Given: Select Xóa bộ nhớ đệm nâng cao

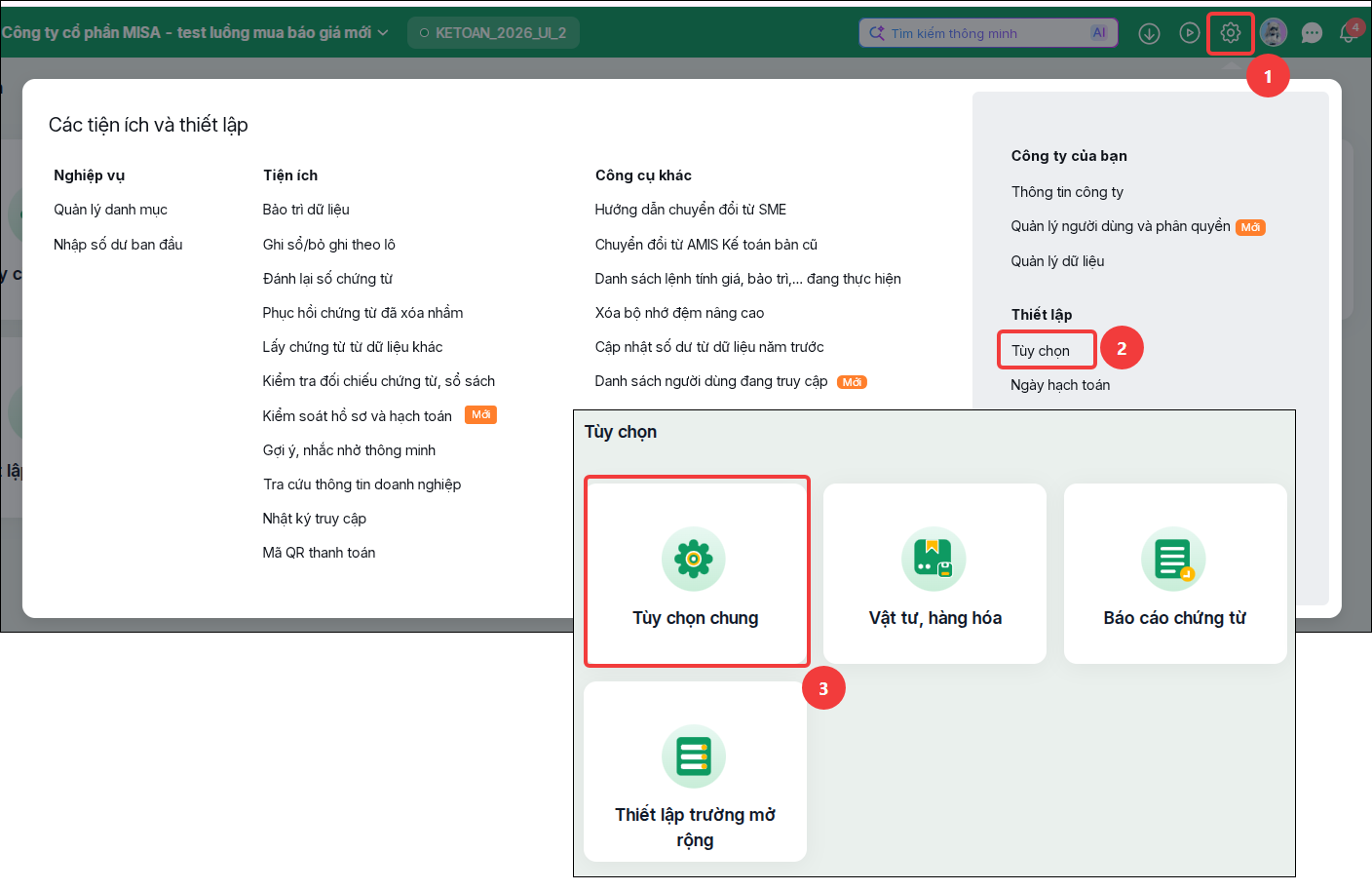Looking at the screenshot, I should (679, 313).
